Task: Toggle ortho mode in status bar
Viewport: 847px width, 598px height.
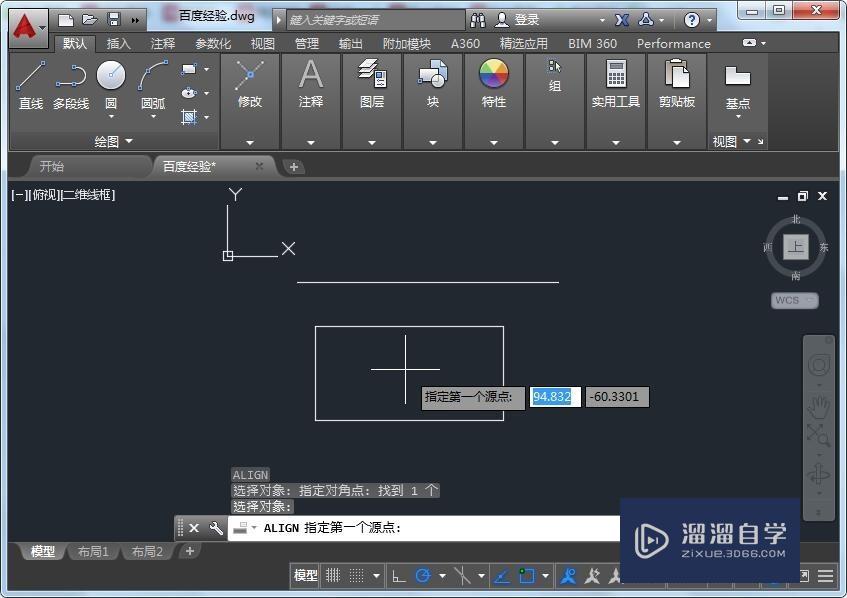Action: (399, 576)
